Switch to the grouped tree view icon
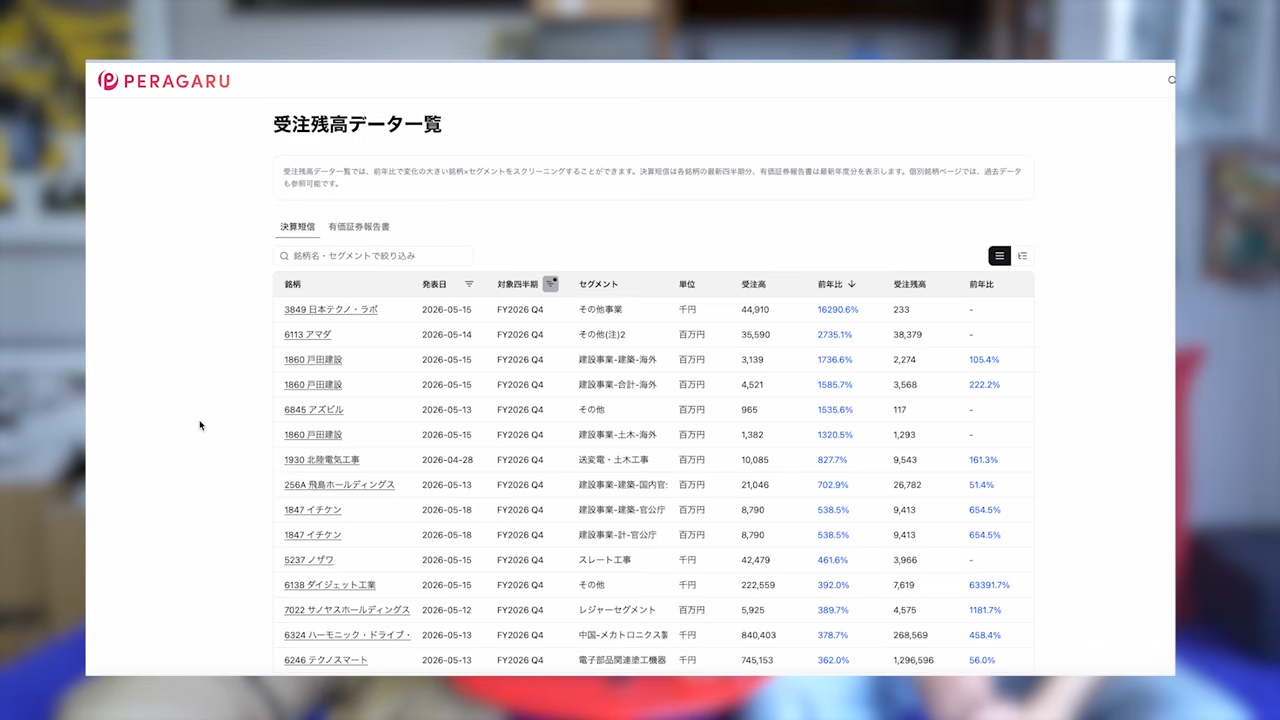 pyautogui.click(x=1022, y=256)
